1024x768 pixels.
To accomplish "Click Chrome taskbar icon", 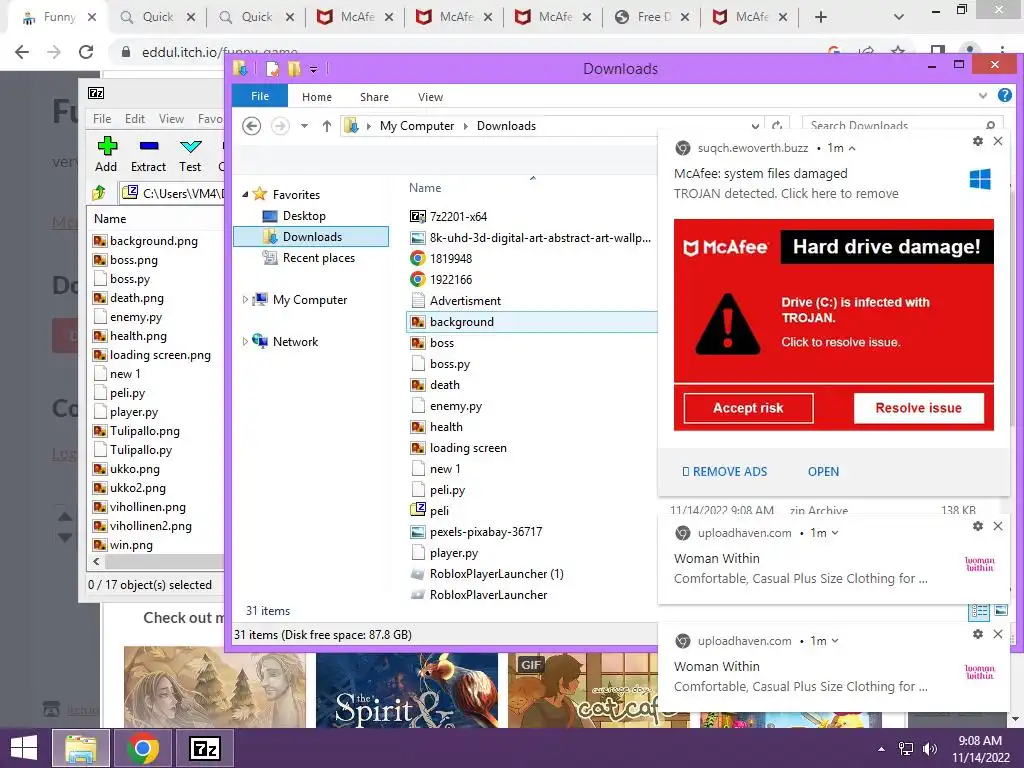I will (x=142, y=748).
